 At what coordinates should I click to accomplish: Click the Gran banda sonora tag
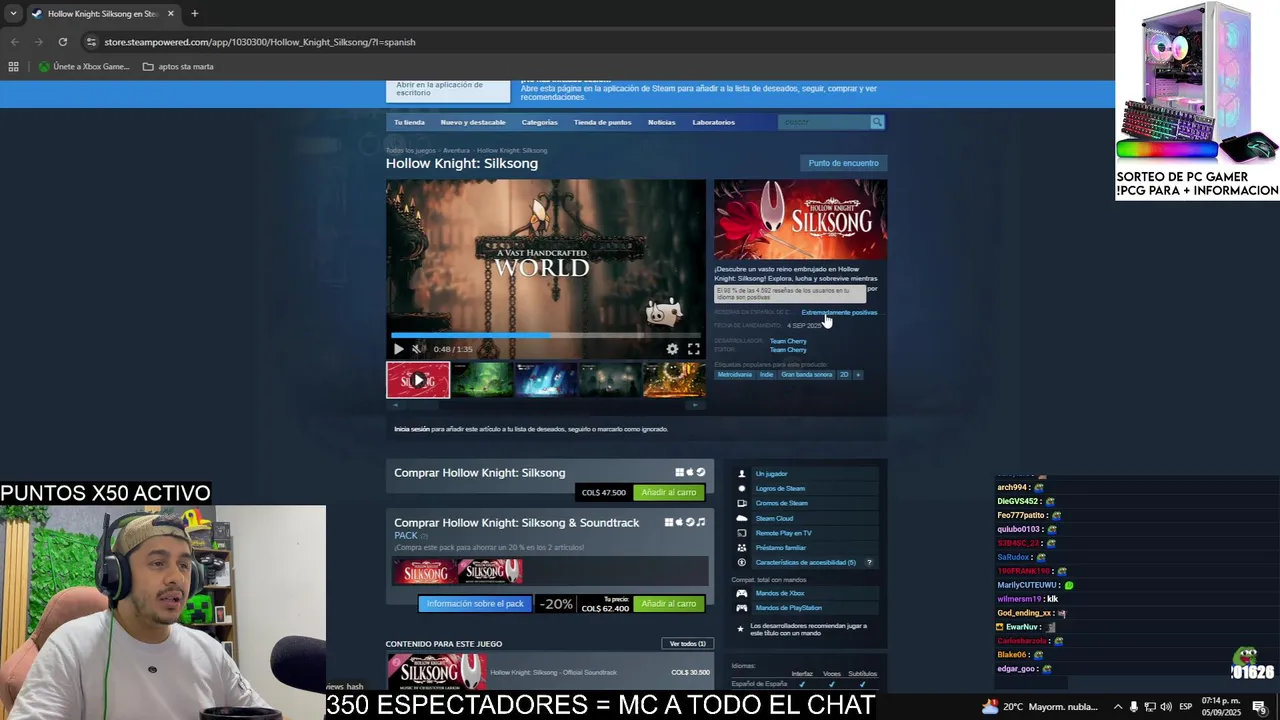(x=806, y=375)
